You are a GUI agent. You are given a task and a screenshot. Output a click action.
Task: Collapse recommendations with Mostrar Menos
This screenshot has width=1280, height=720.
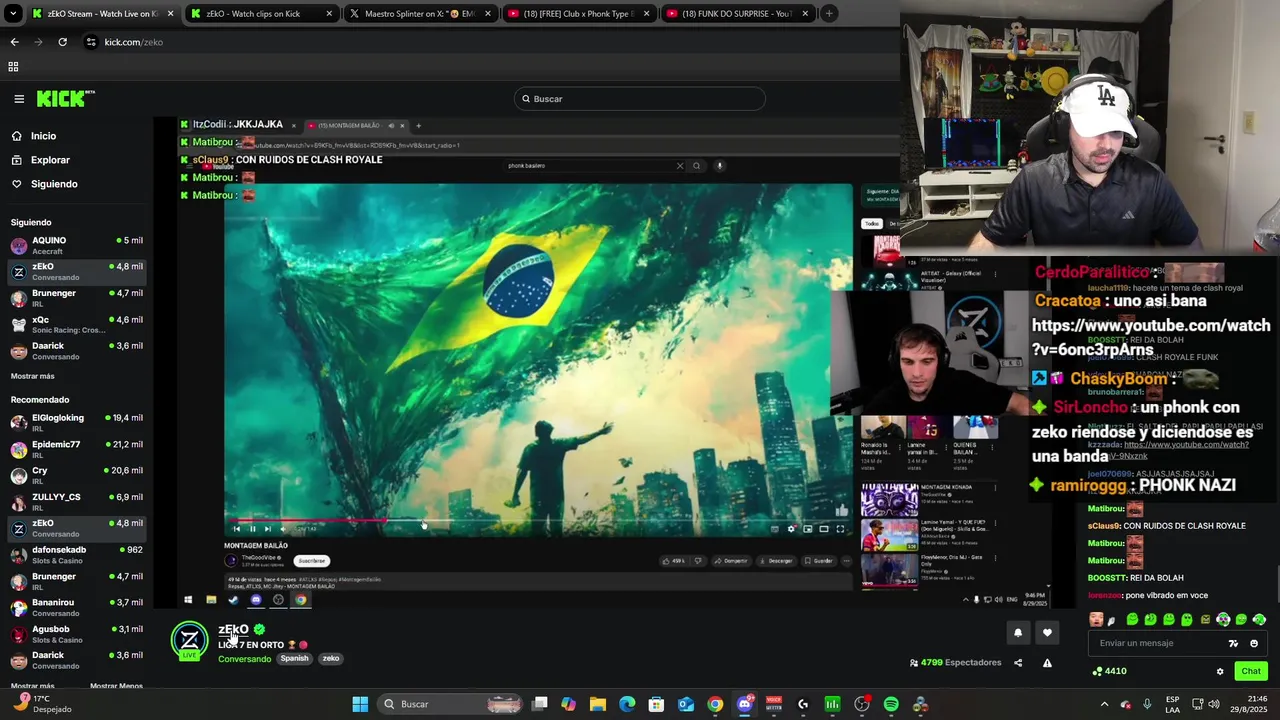pos(116,686)
